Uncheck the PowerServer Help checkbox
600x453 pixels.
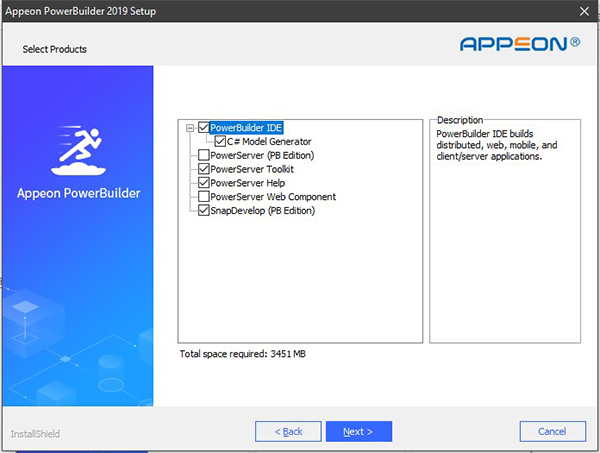click(204, 184)
